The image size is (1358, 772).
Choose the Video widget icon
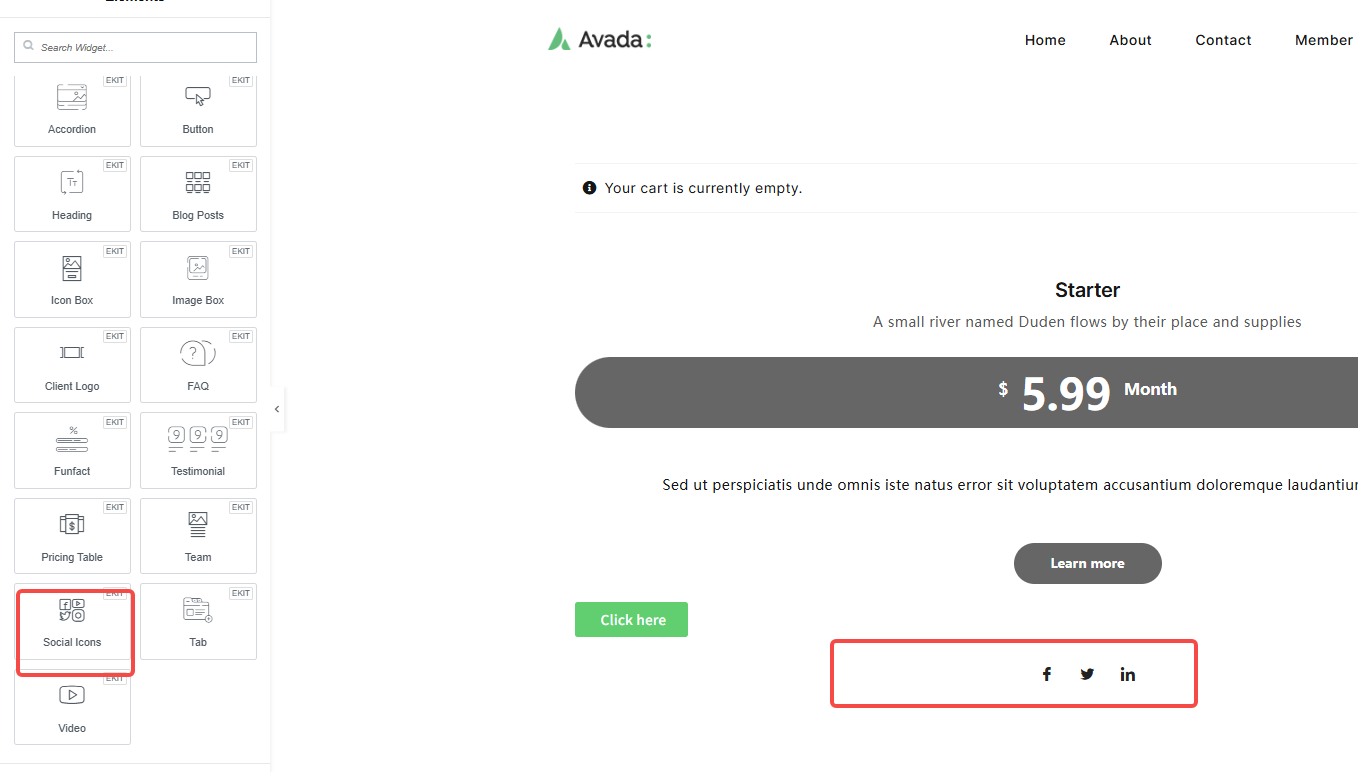(71, 705)
